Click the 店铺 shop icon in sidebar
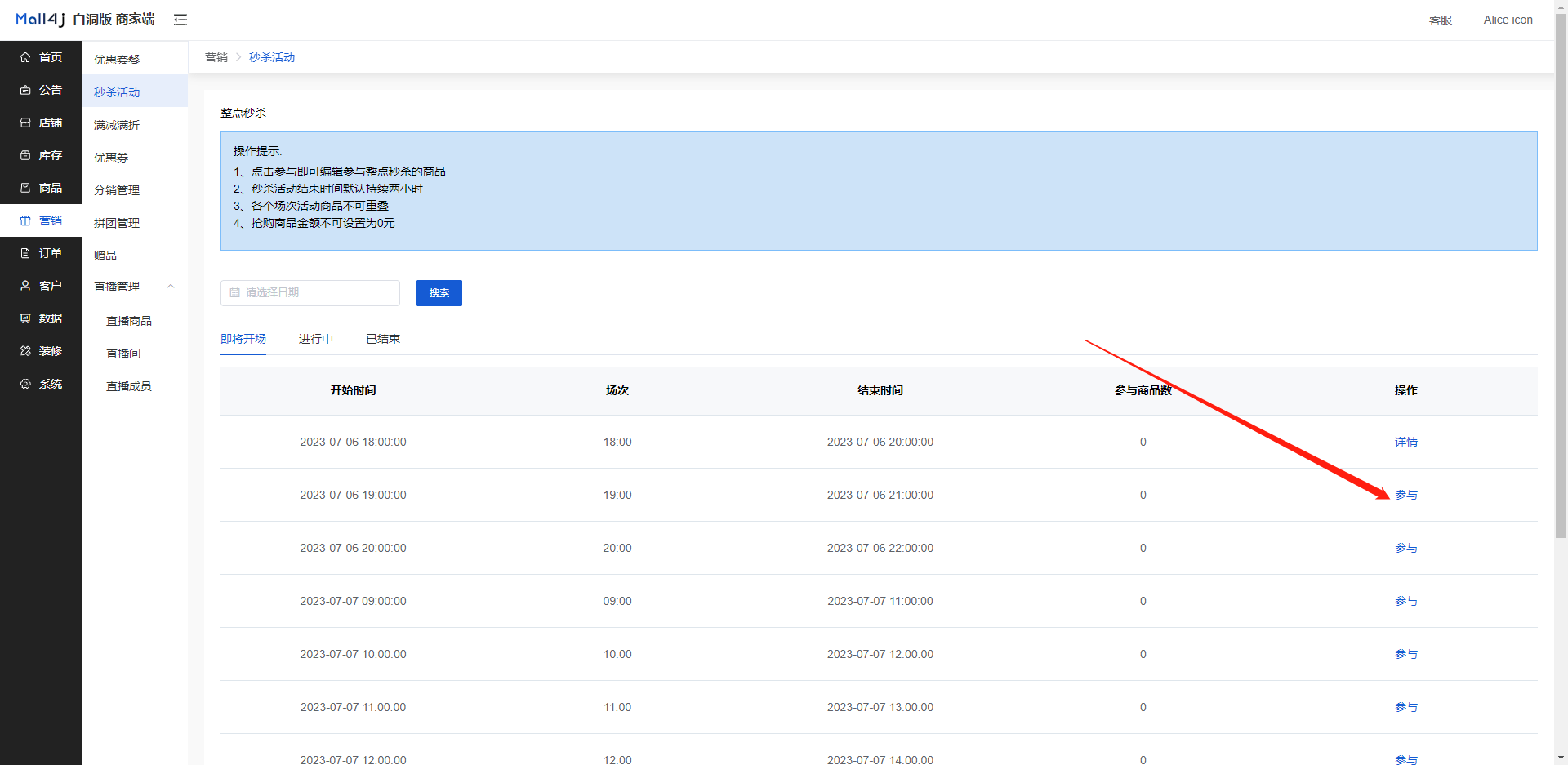 25,122
